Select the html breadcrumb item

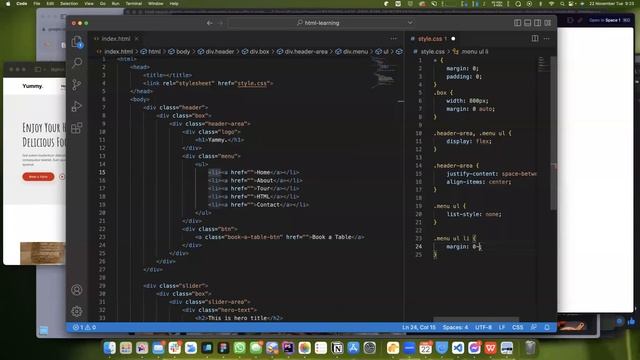tap(151, 51)
